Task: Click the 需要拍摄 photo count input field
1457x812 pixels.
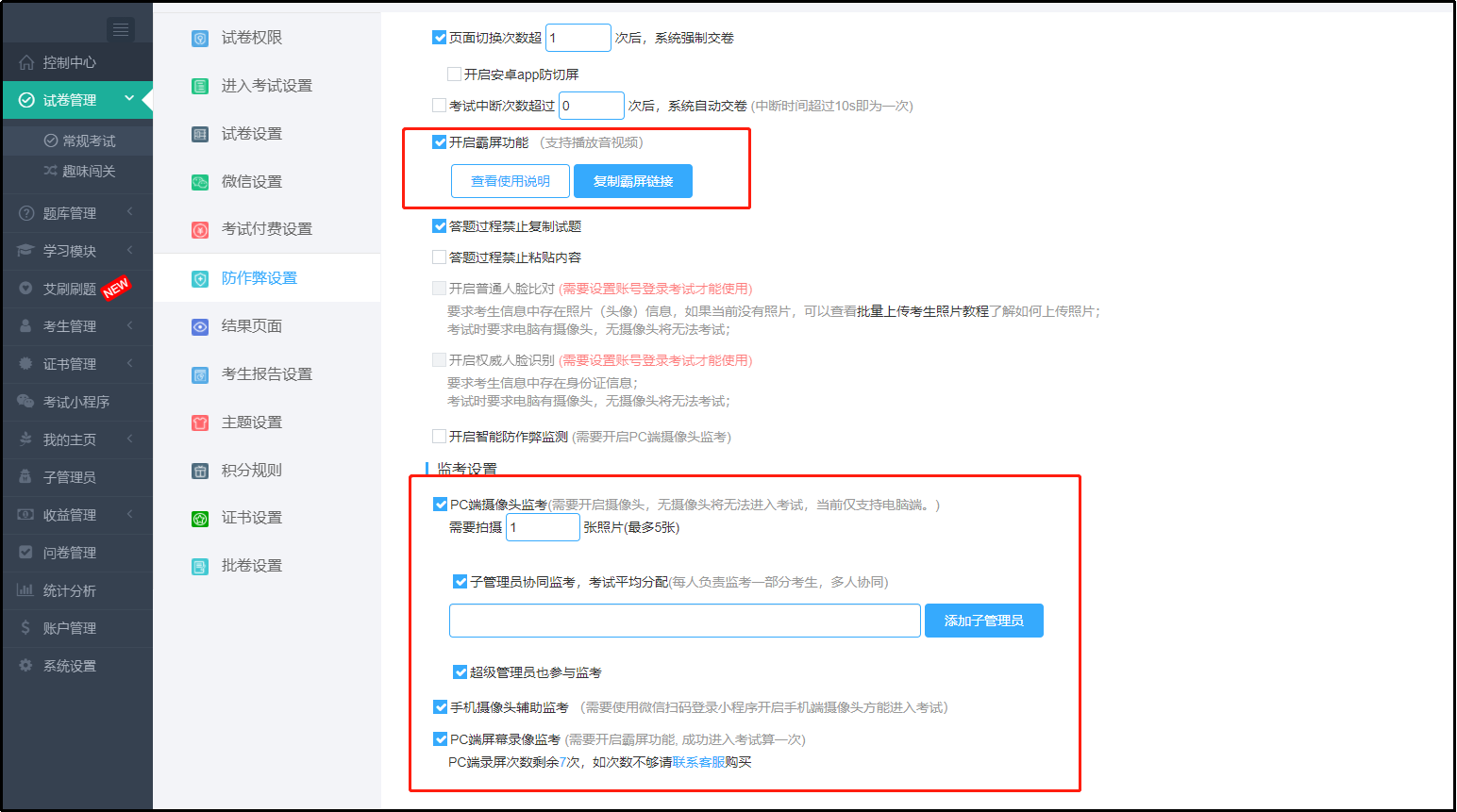Action: pos(544,527)
